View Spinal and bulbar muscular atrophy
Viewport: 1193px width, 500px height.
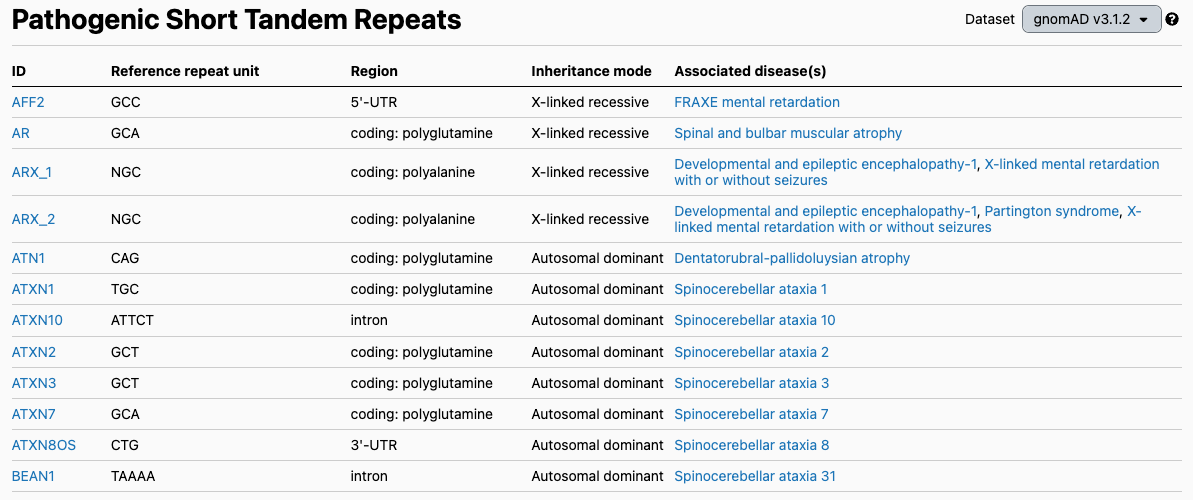click(788, 133)
